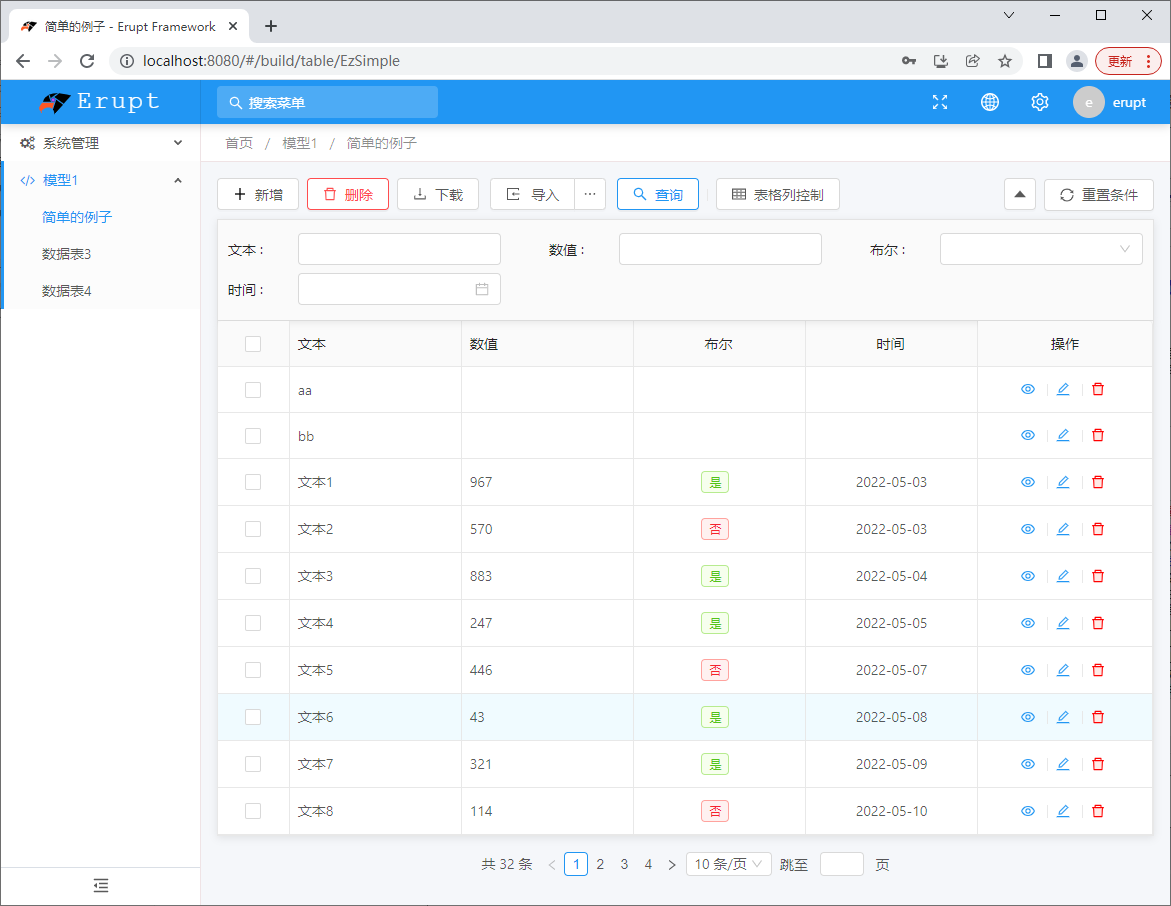The width and height of the screenshot is (1171, 906).
Task: Check the checkbox for row aa
Action: coord(253,390)
